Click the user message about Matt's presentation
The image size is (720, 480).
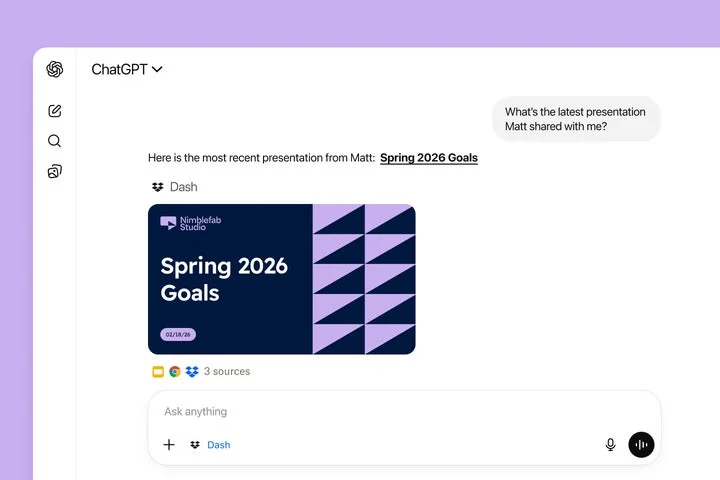point(576,119)
